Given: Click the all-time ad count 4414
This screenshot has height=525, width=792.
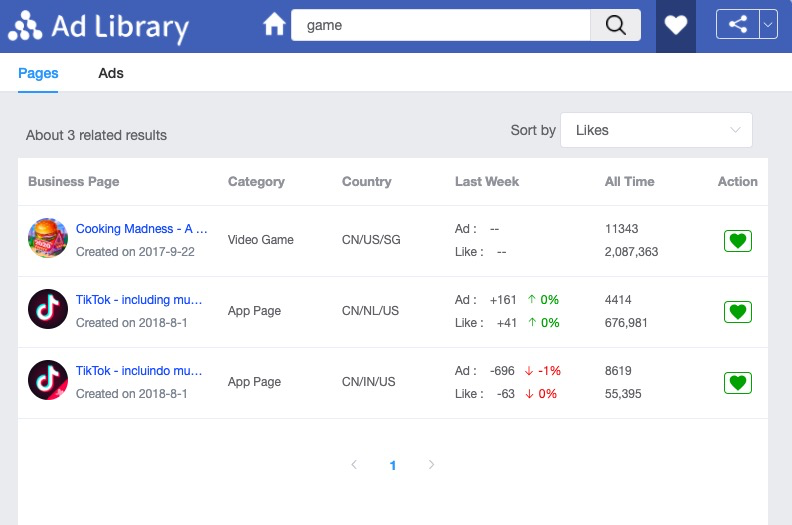Looking at the screenshot, I should point(618,300).
